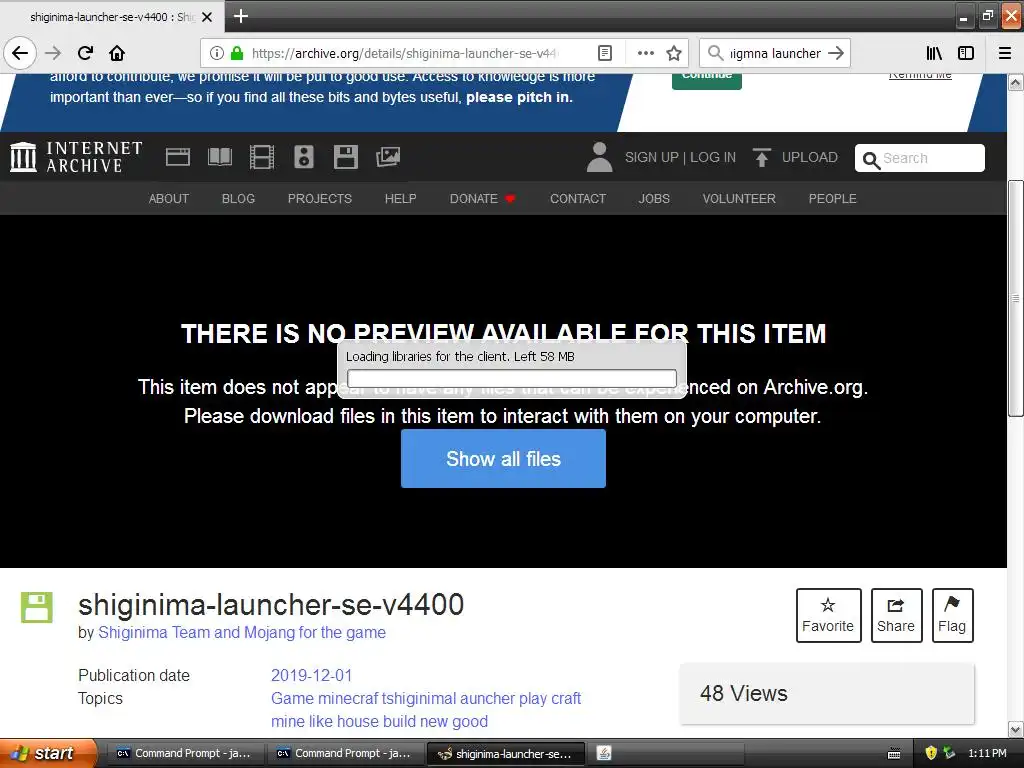Open the Firefox library icon
Screen dimensions: 1024x768
coord(934,53)
